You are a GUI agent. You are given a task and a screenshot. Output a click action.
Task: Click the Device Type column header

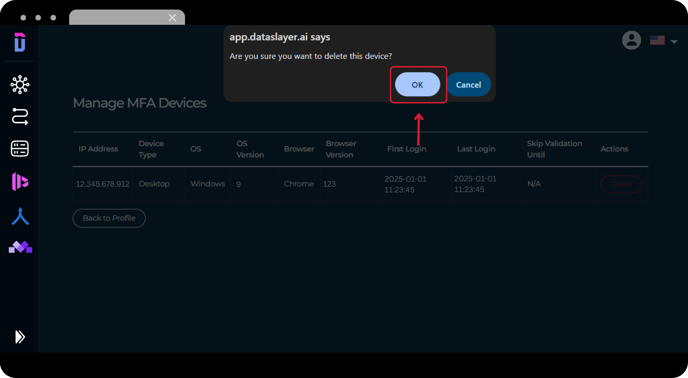(x=151, y=149)
